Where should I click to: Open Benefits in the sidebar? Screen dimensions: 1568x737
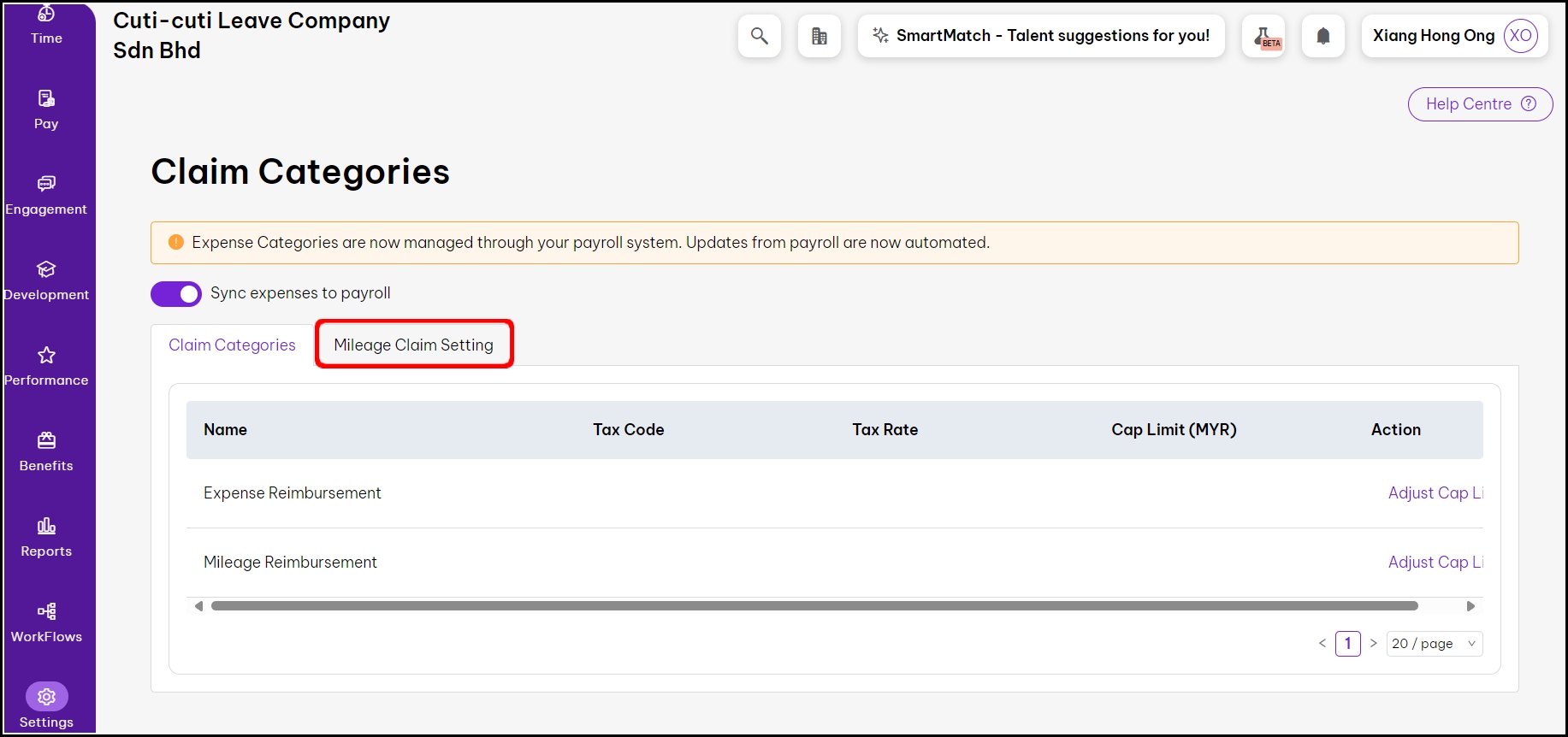[46, 451]
